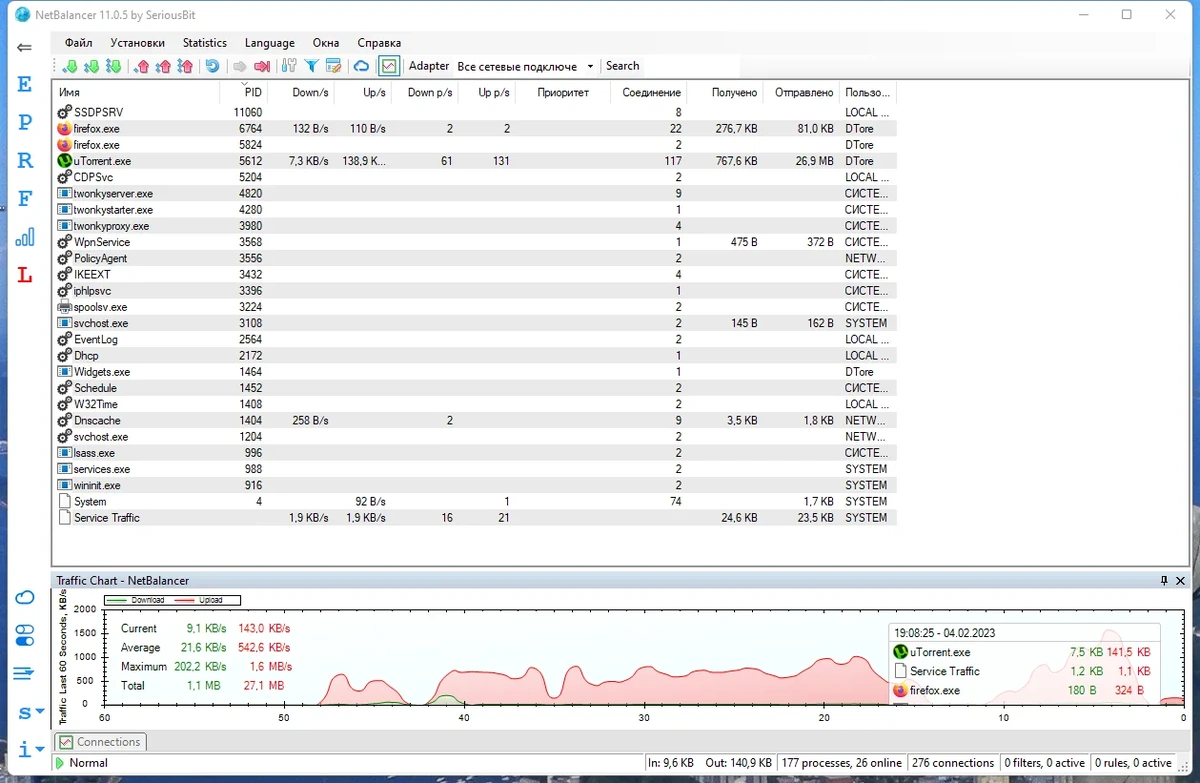Click the double green download priority arrows

pyautogui.click(x=92, y=66)
